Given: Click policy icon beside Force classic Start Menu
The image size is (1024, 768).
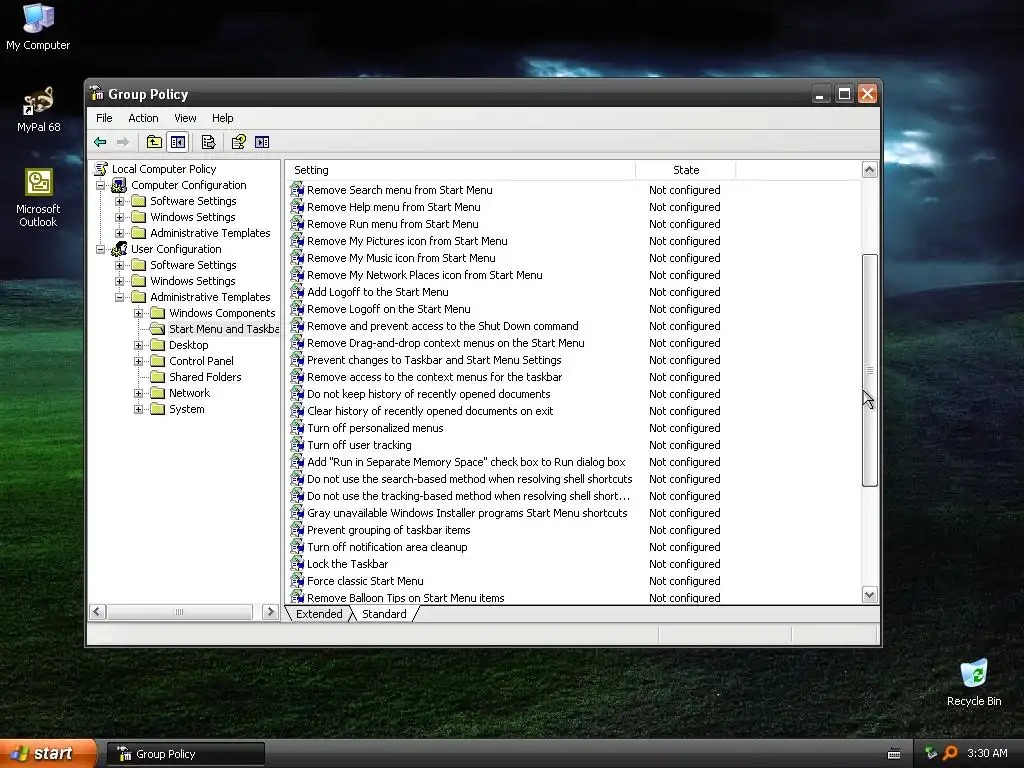Looking at the screenshot, I should point(297,581).
